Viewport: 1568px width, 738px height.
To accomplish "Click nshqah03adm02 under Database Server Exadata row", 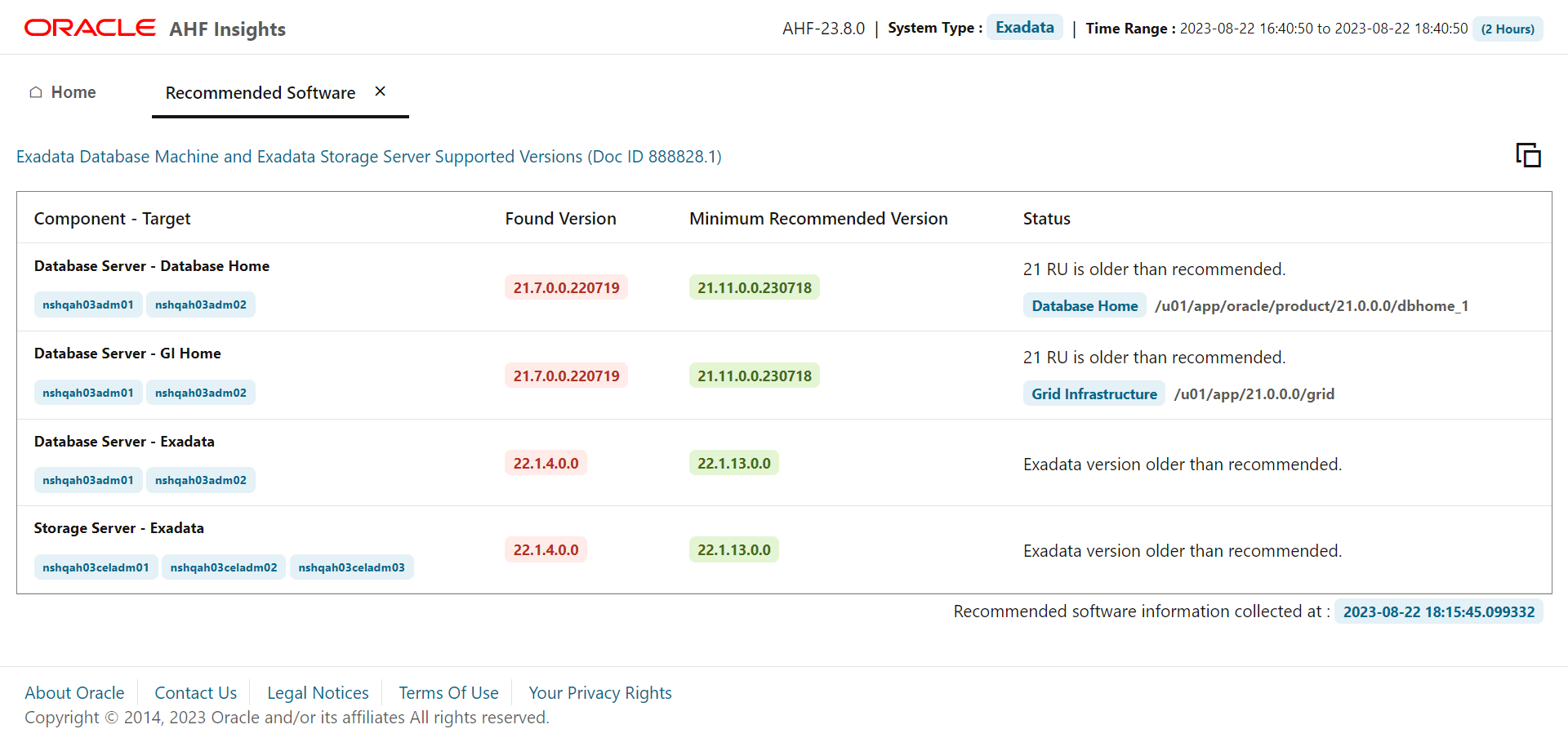I will 201,480.
